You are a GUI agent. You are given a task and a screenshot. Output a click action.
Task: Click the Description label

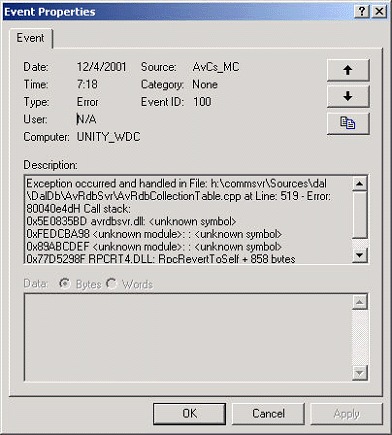[50, 165]
